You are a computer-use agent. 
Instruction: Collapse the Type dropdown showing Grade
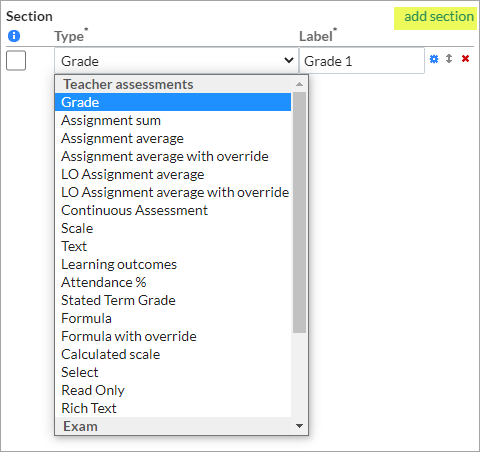coord(176,61)
